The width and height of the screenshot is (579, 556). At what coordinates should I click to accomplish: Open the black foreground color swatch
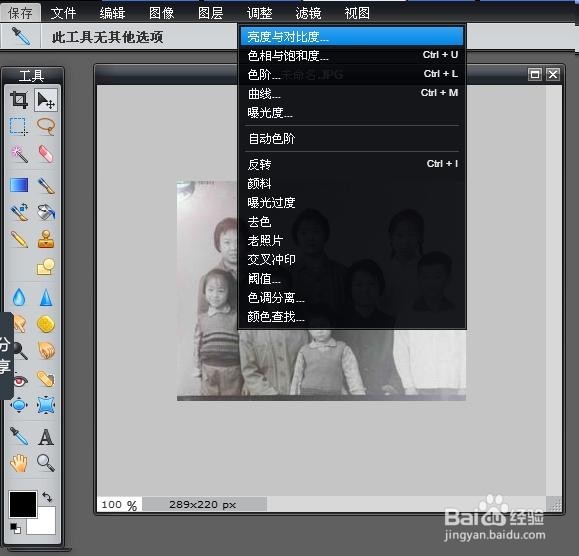tap(23, 504)
